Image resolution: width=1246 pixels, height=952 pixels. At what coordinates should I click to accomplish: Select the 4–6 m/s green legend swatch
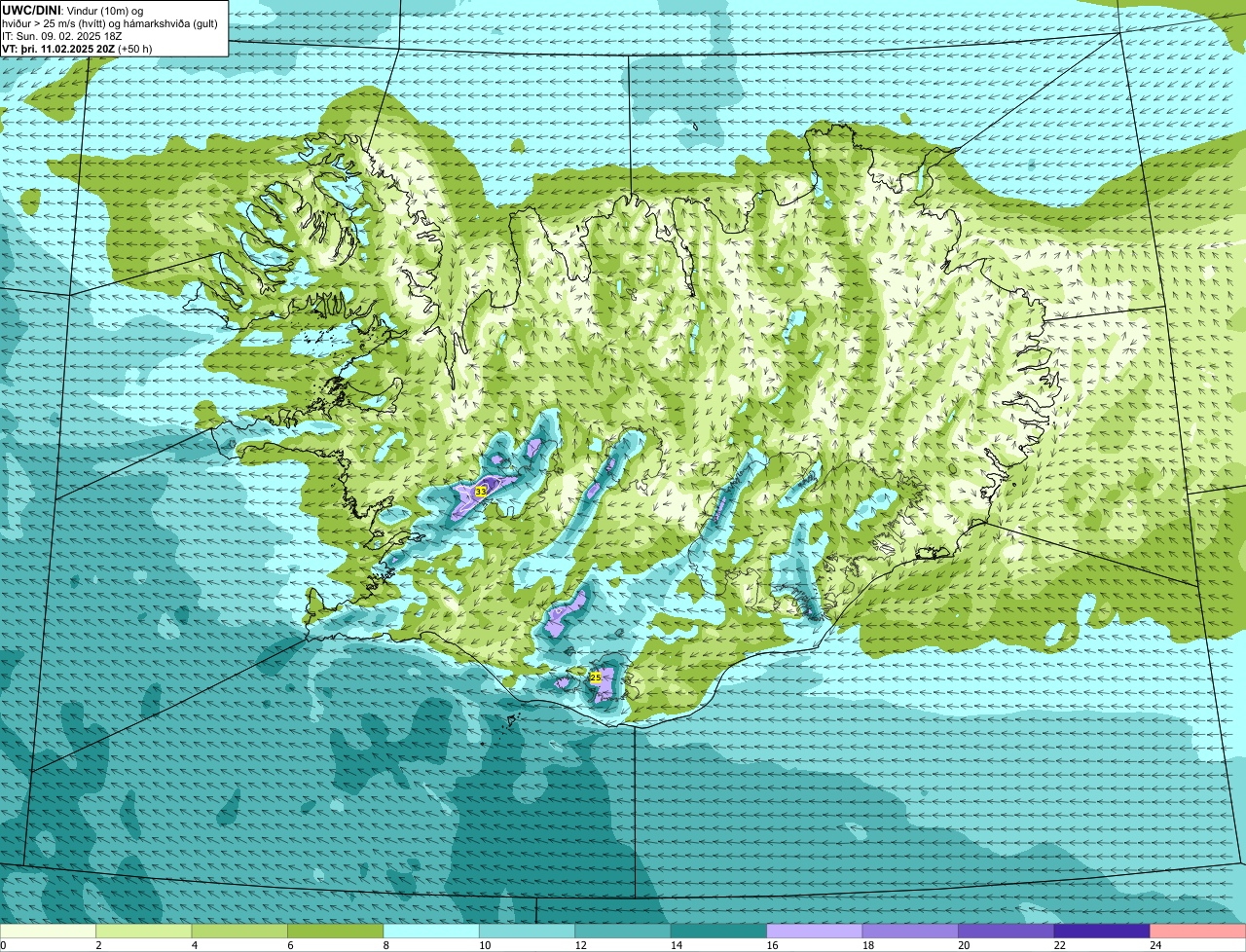click(239, 931)
